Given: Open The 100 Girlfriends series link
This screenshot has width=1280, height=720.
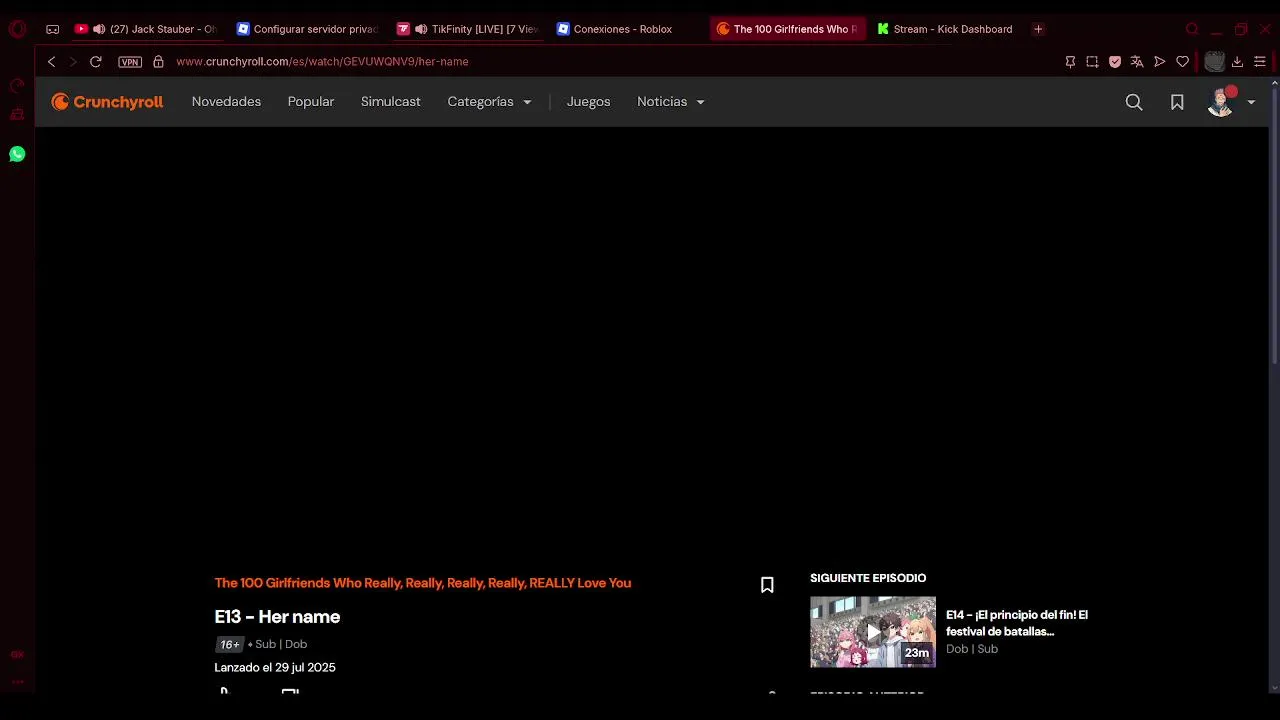Looking at the screenshot, I should [423, 583].
